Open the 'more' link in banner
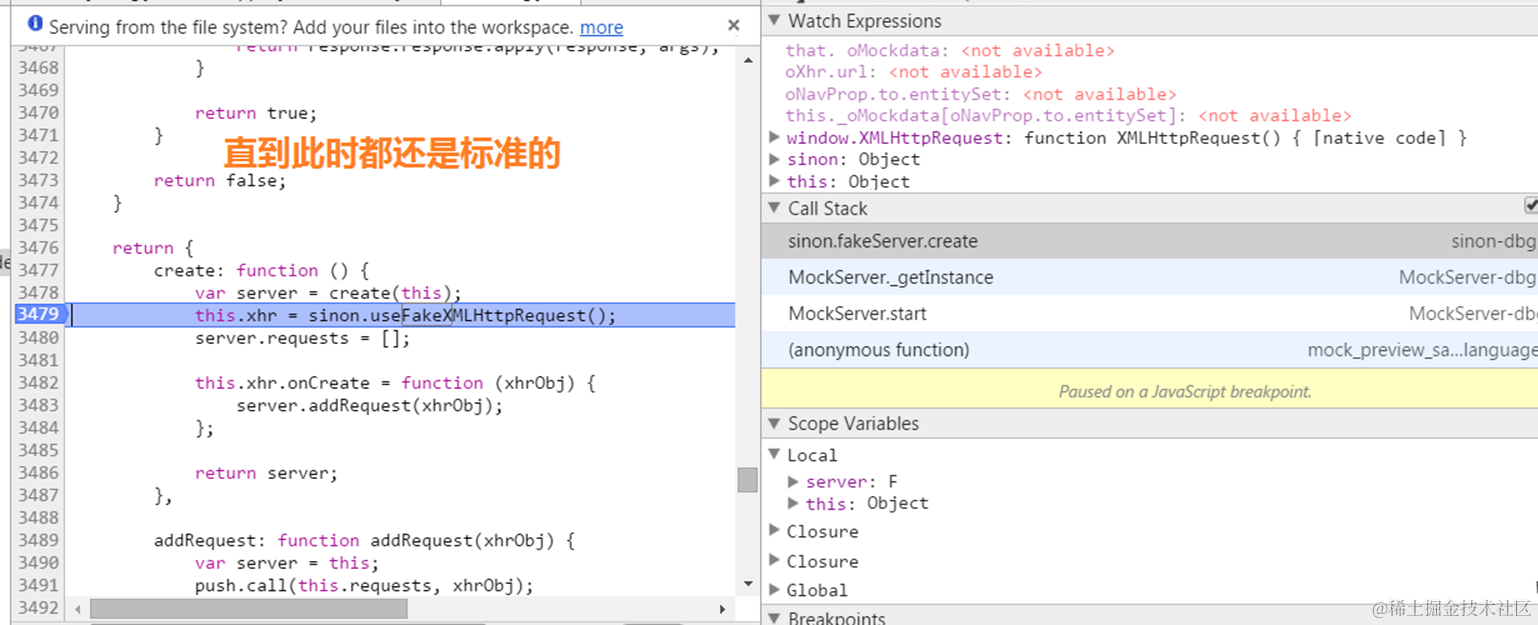This screenshot has height=625, width=1538. pos(601,28)
